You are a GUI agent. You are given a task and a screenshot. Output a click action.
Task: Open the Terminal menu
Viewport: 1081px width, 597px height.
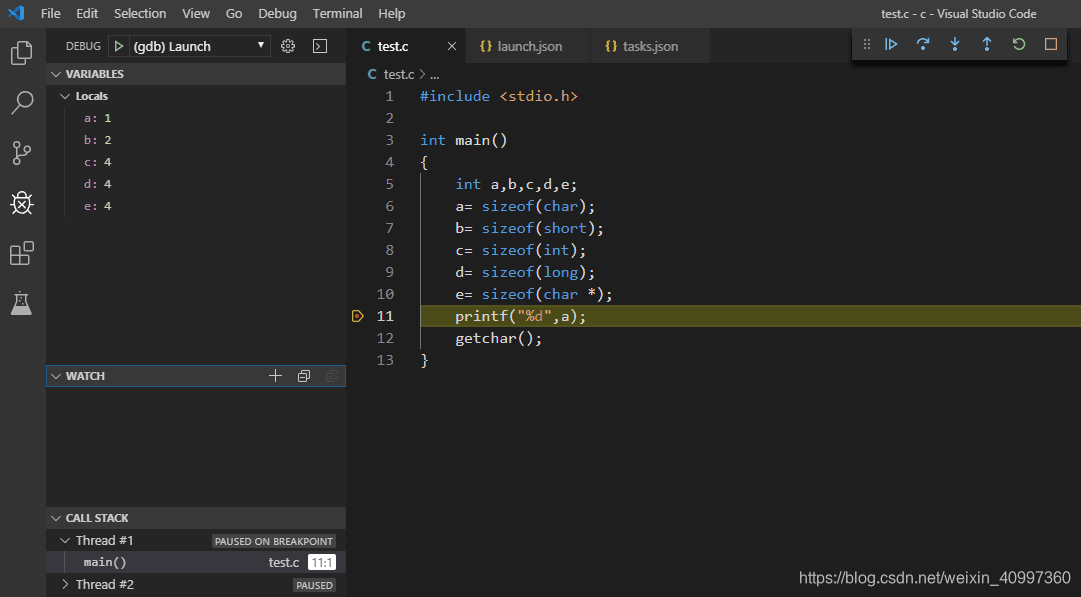point(337,13)
